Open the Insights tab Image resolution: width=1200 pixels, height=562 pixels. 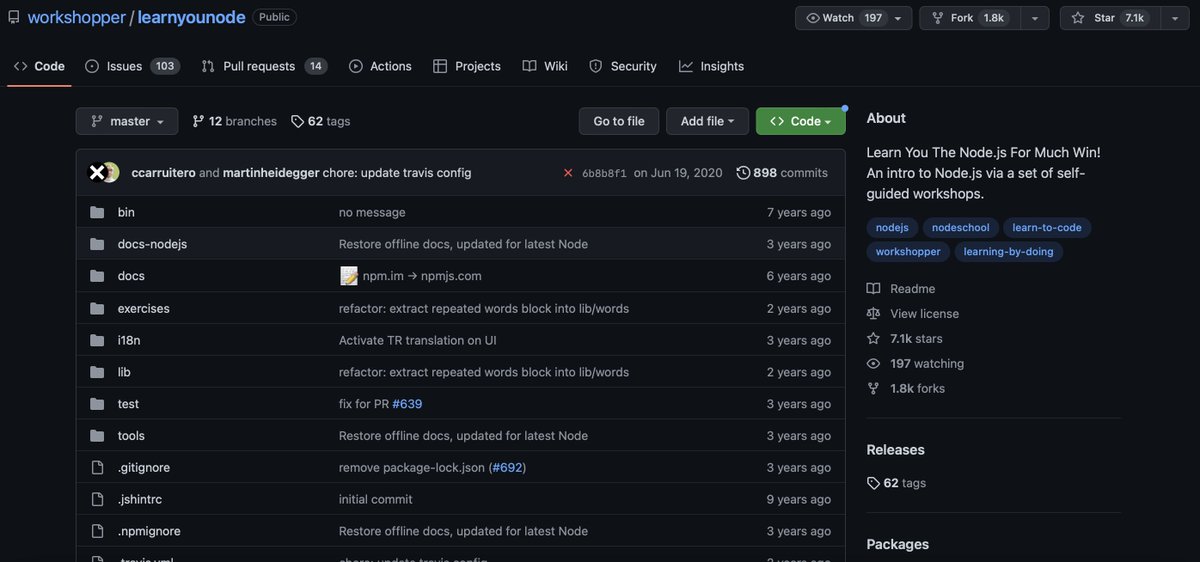coord(711,66)
